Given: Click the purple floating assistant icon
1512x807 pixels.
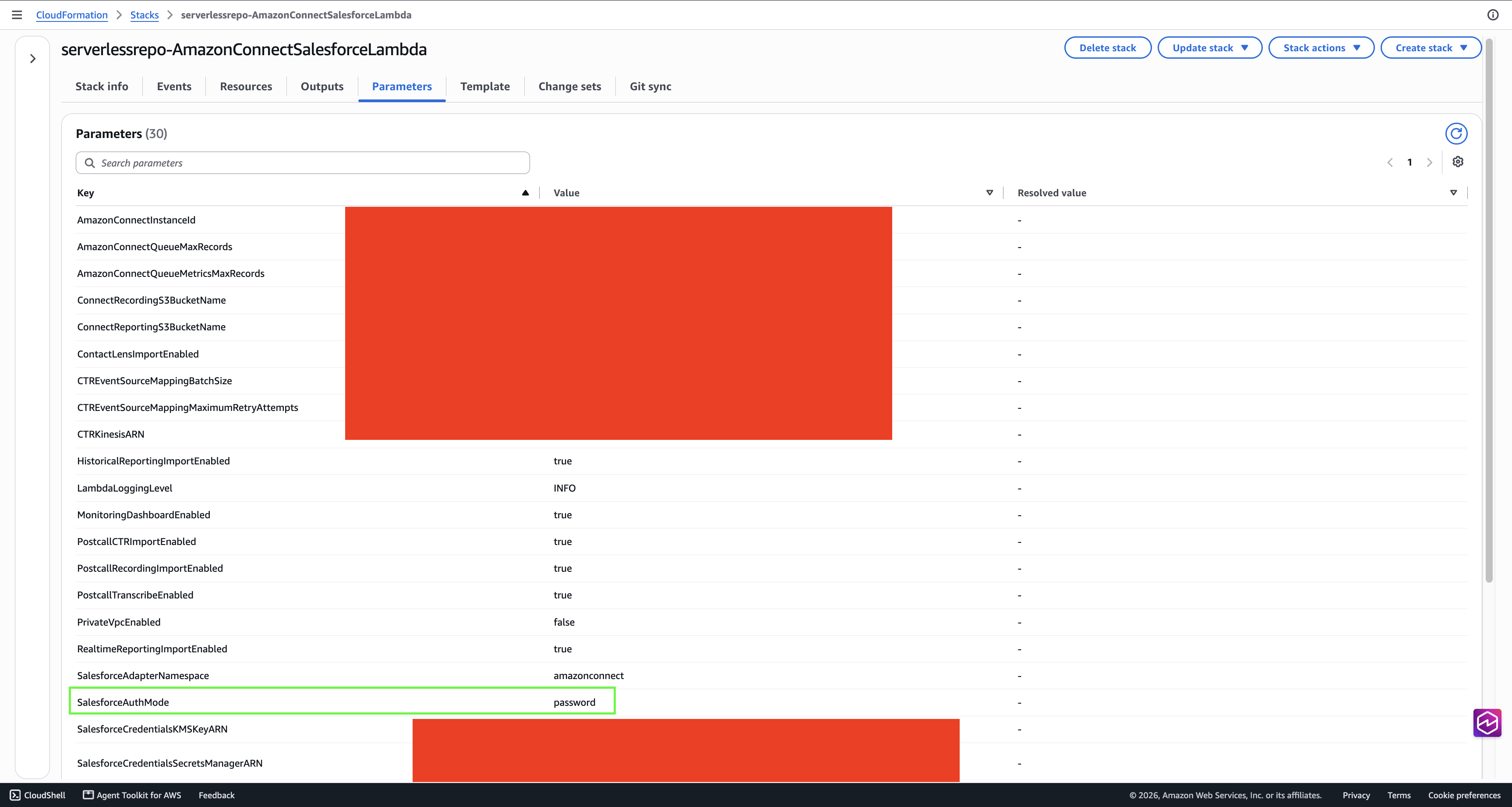Looking at the screenshot, I should pos(1487,722).
